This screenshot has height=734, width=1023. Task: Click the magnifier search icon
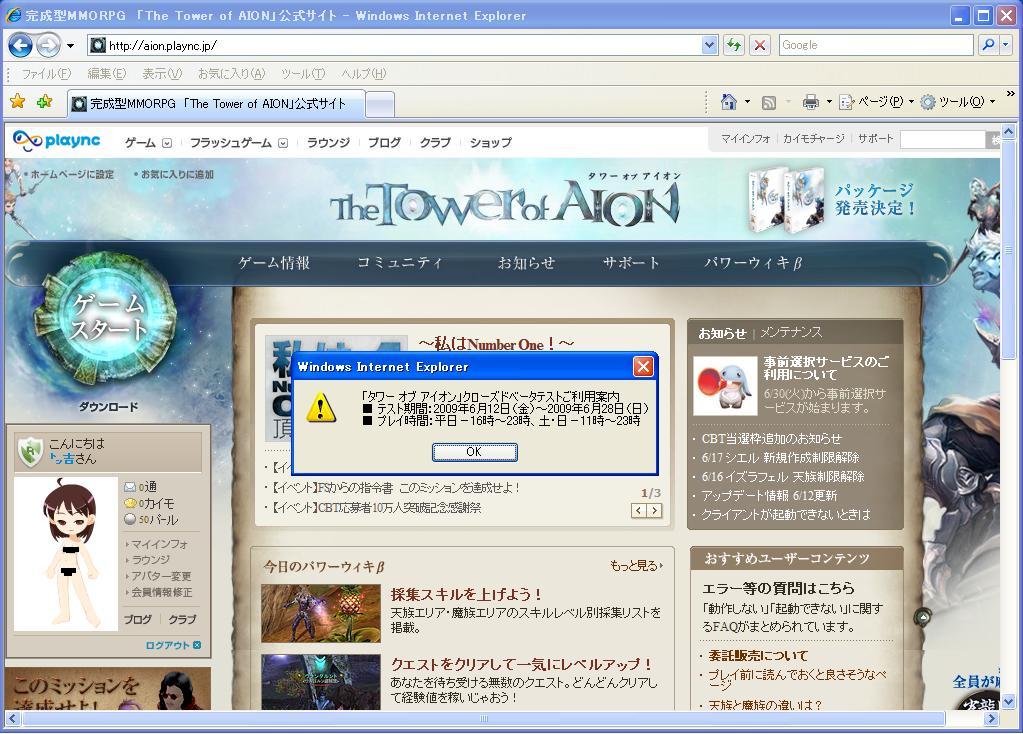coord(988,45)
